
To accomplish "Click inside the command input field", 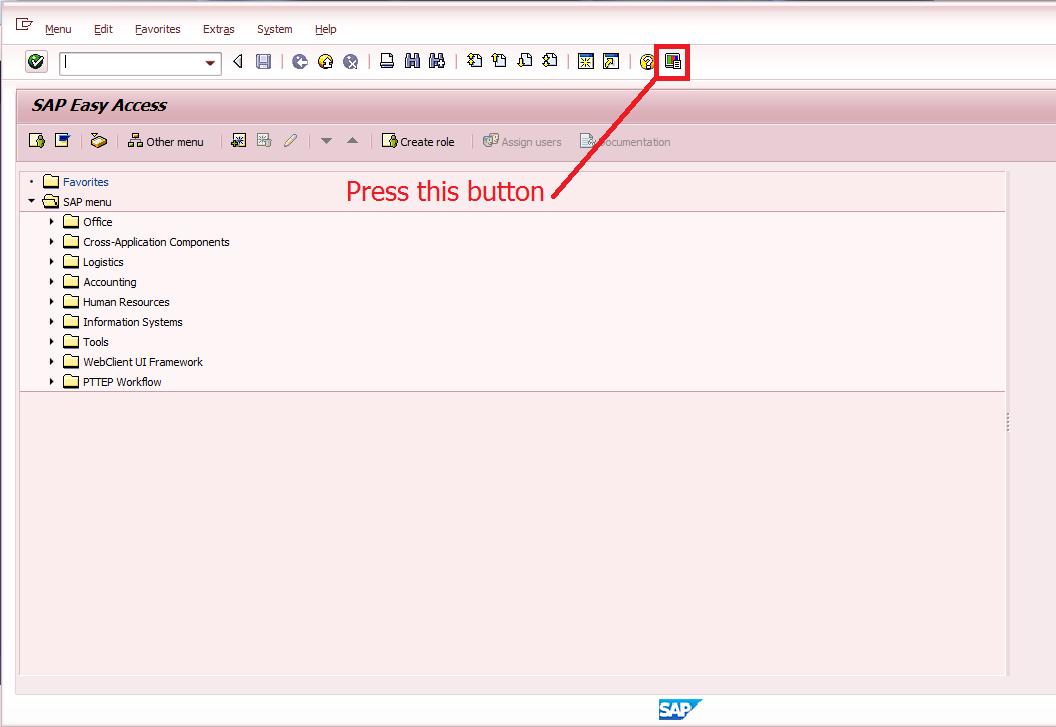I will [x=130, y=62].
